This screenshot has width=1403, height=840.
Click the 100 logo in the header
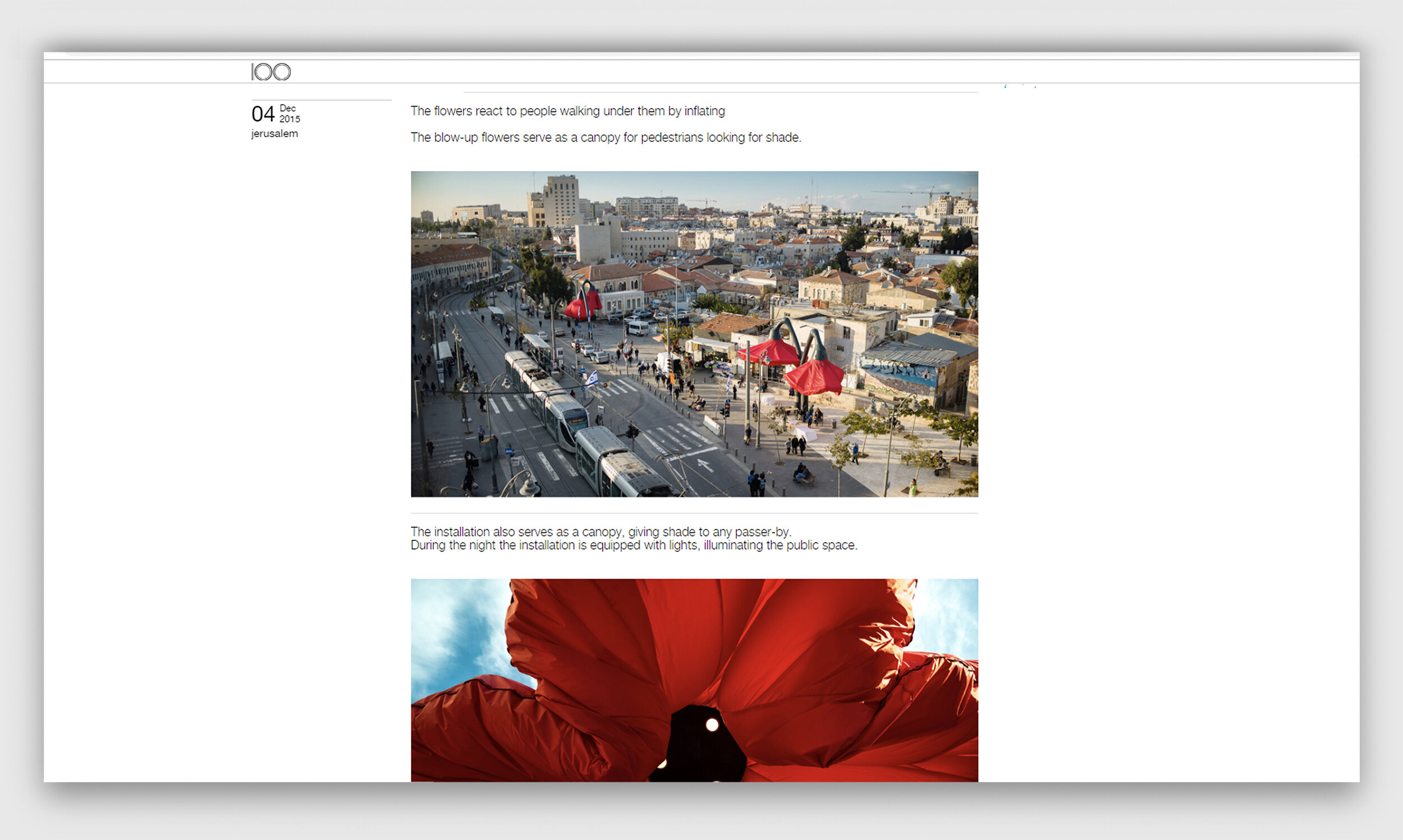(270, 72)
